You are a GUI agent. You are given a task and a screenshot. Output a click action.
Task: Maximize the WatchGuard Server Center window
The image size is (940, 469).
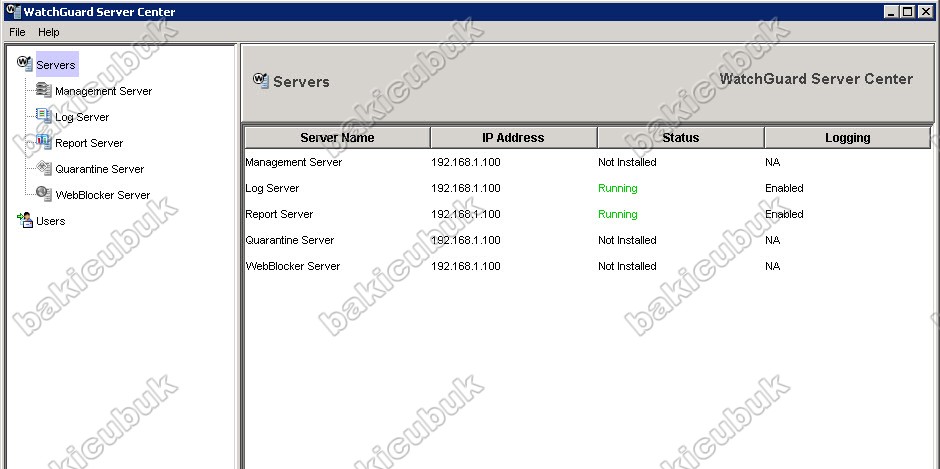coord(908,11)
